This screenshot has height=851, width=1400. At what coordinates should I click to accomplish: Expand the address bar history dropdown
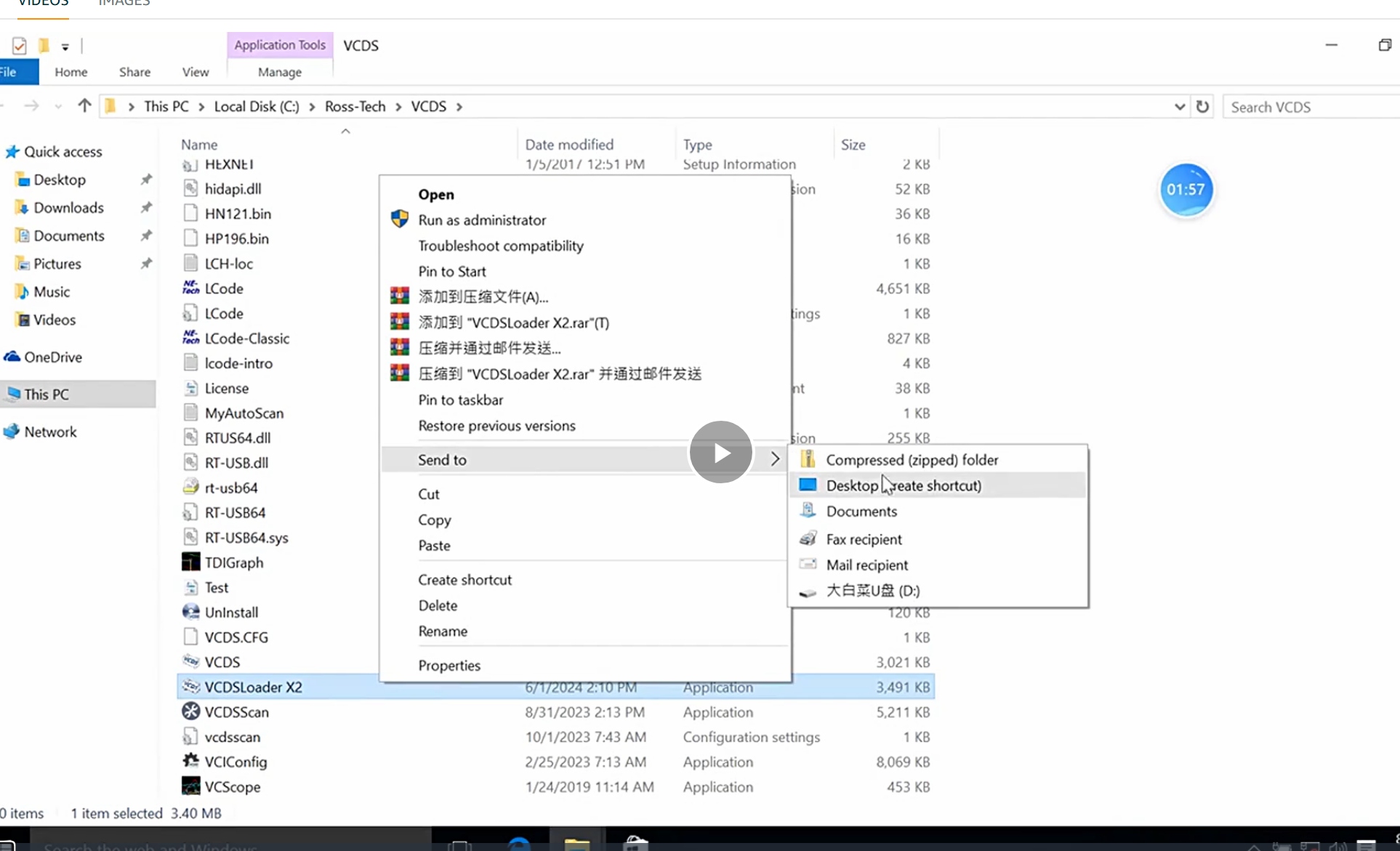click(1179, 107)
